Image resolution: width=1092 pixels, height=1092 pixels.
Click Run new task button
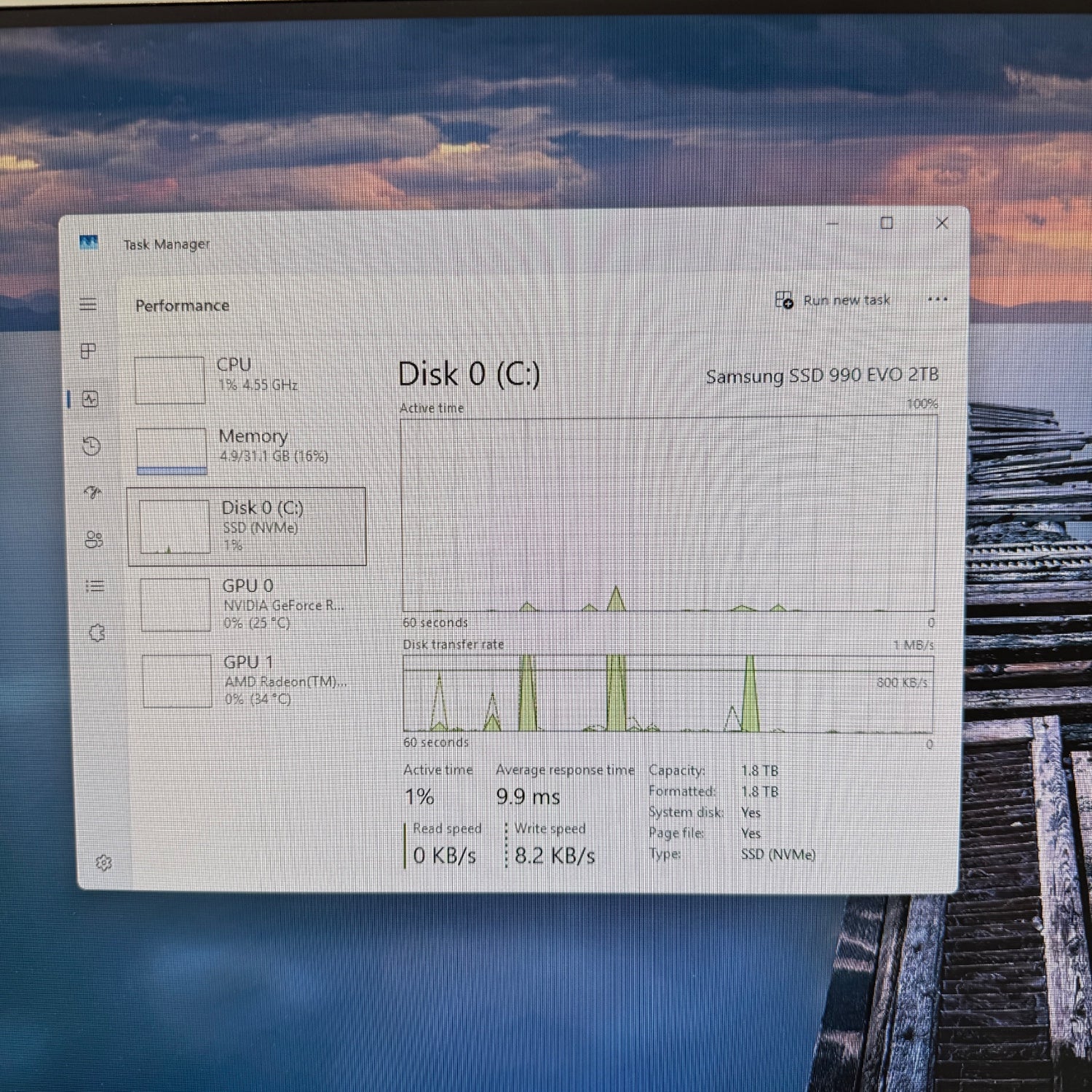[833, 300]
